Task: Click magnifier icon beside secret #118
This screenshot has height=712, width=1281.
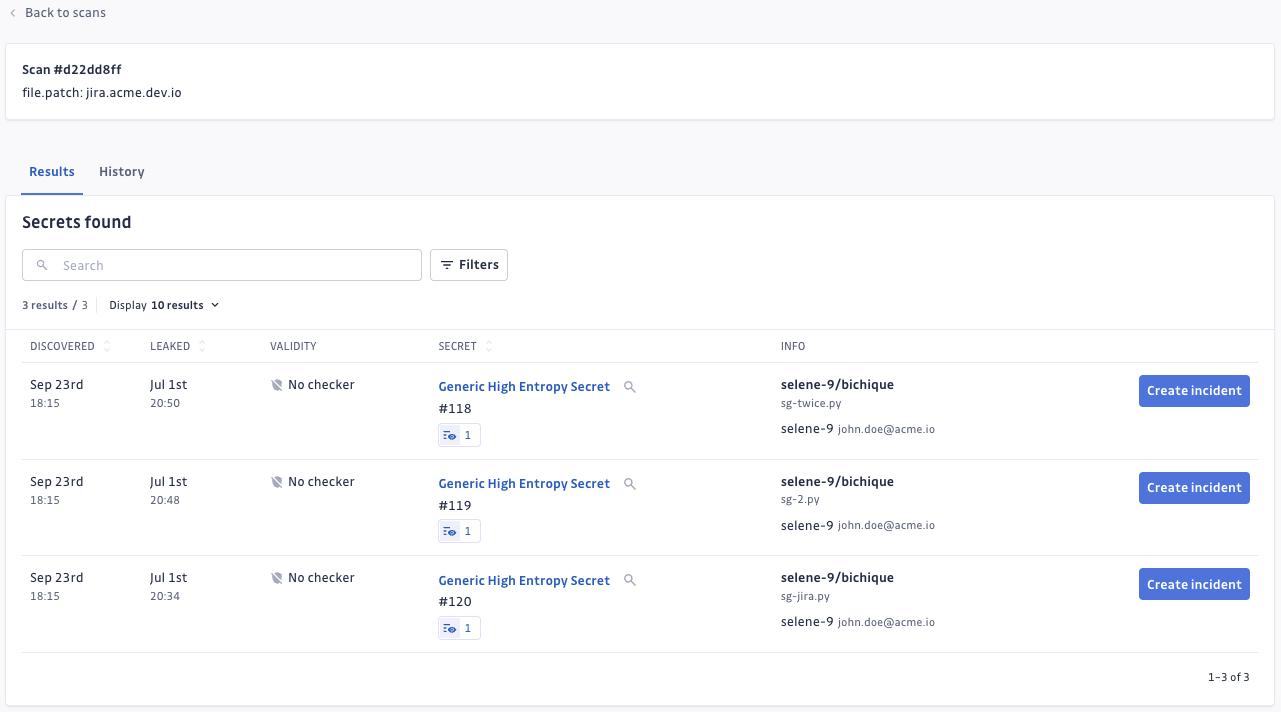Action: [x=630, y=387]
